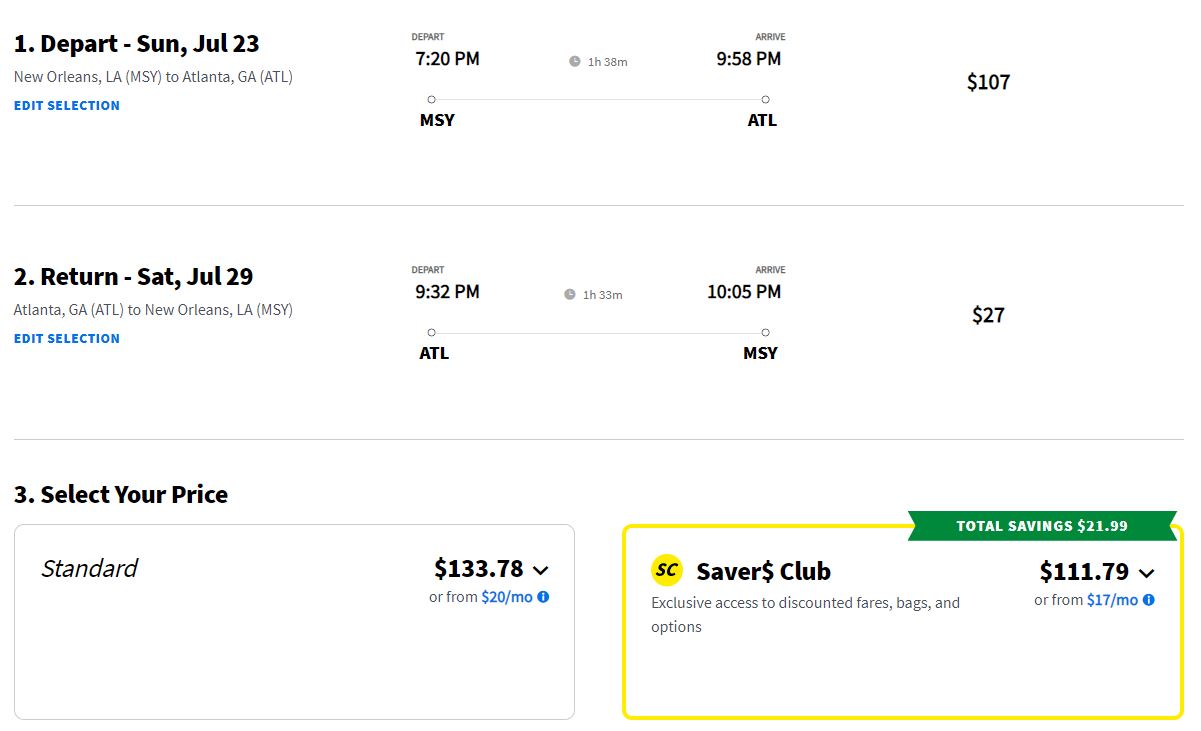The width and height of the screenshot is (1201, 731).
Task: Click ATL destination dot on departure route
Action: tap(765, 99)
